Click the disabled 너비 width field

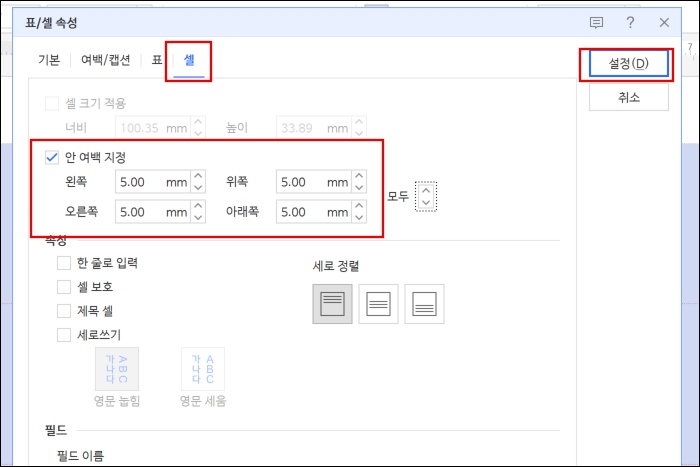[153, 128]
